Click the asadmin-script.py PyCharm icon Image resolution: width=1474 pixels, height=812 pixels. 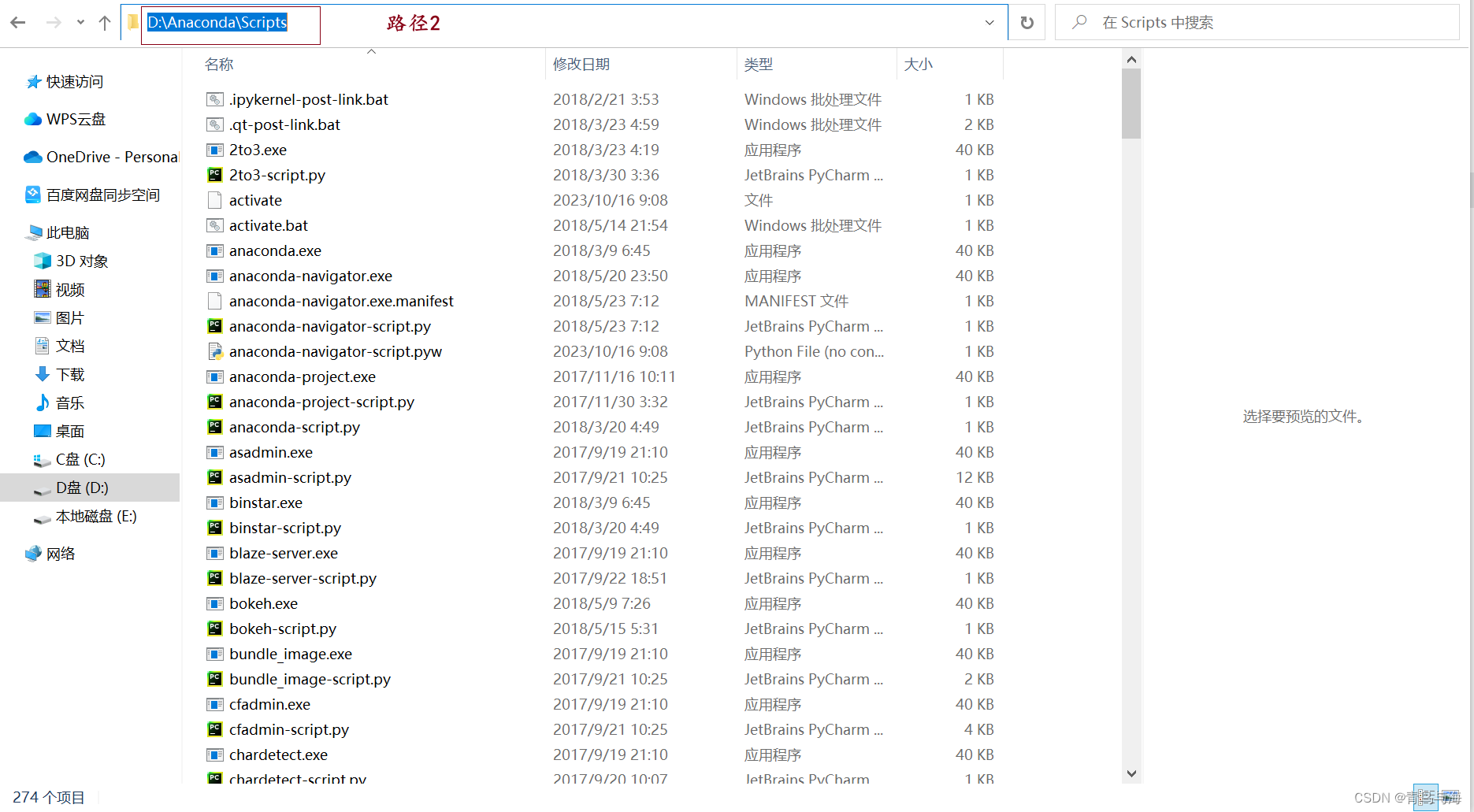[x=215, y=477]
